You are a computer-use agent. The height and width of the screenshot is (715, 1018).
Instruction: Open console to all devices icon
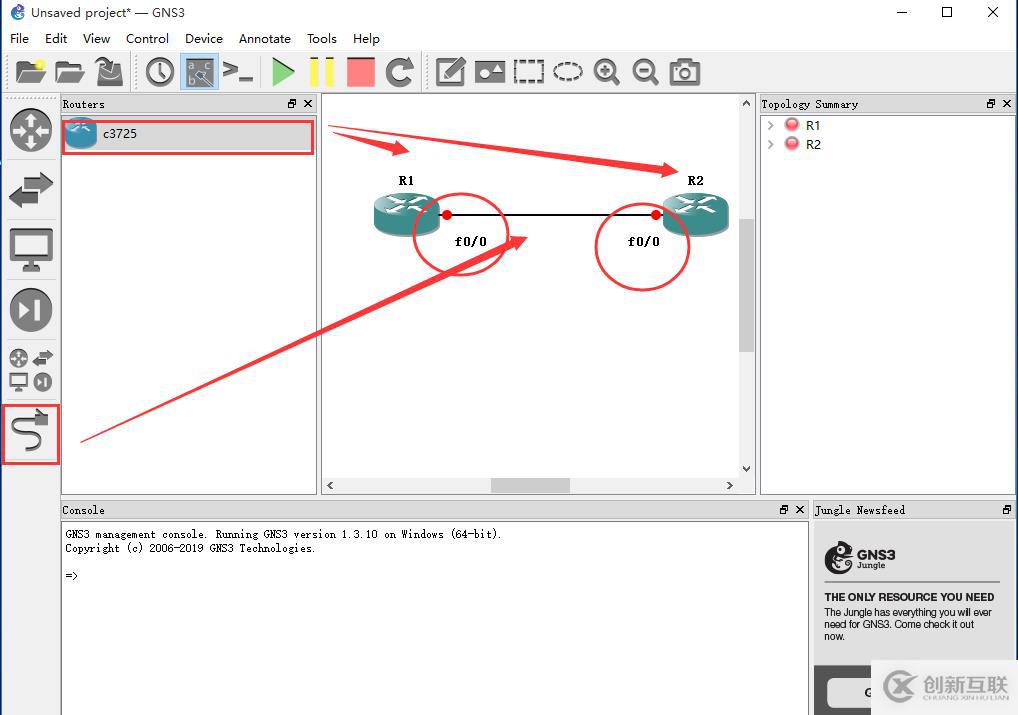click(x=238, y=71)
